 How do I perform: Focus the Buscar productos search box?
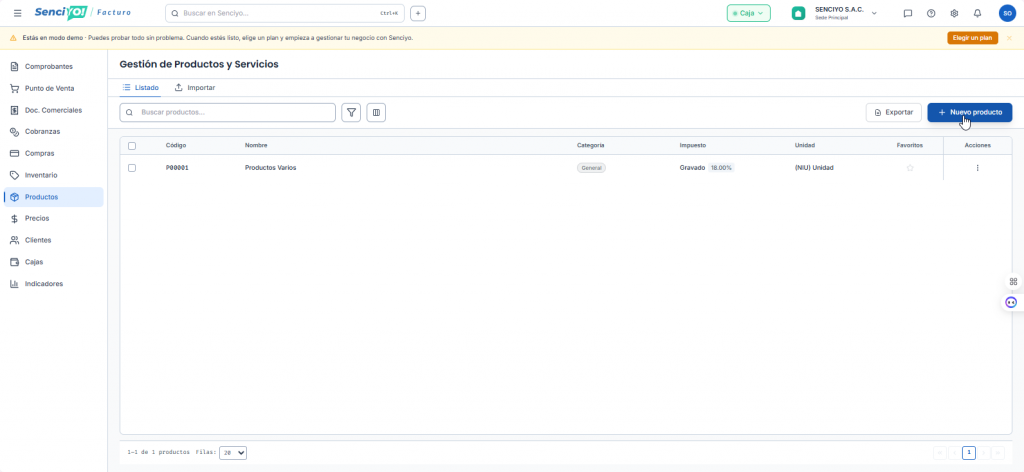(x=227, y=112)
